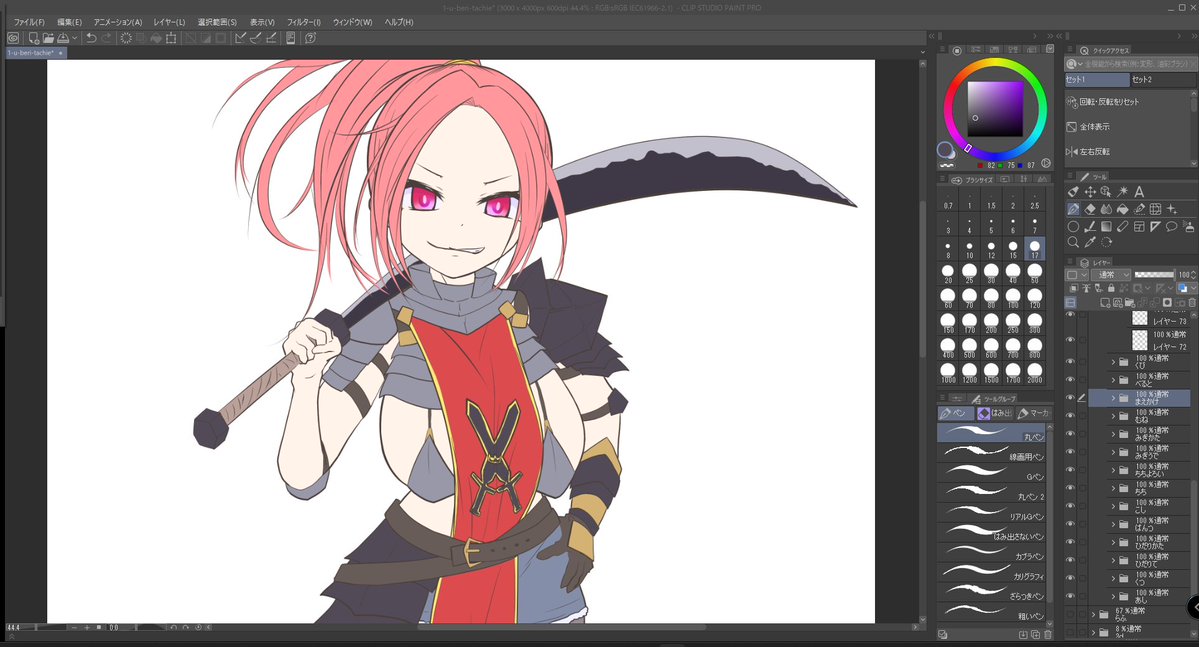Image resolution: width=1199 pixels, height=647 pixels.
Task: Expand the まえかけ folder
Action: [1113, 398]
